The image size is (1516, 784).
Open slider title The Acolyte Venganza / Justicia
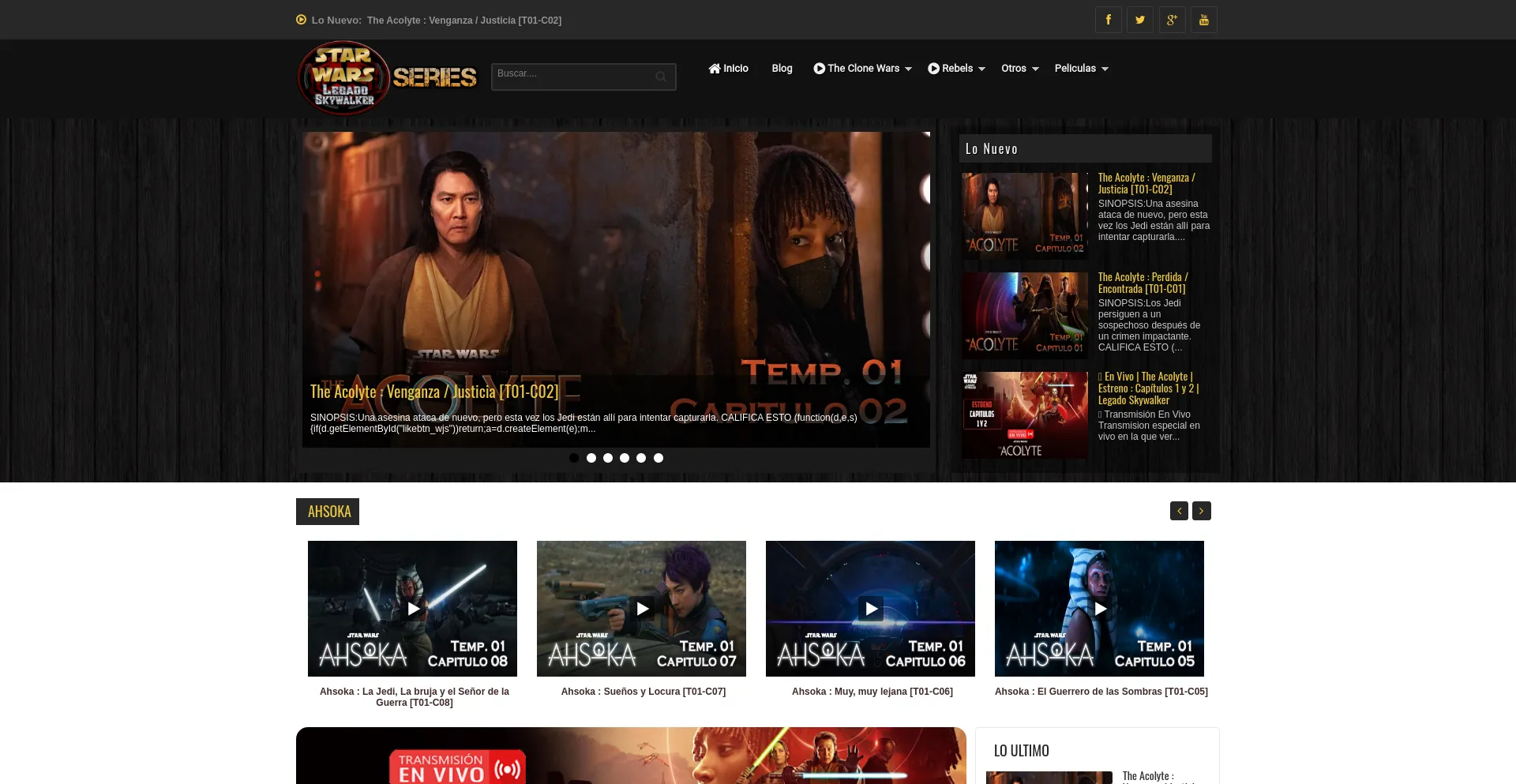coord(434,392)
